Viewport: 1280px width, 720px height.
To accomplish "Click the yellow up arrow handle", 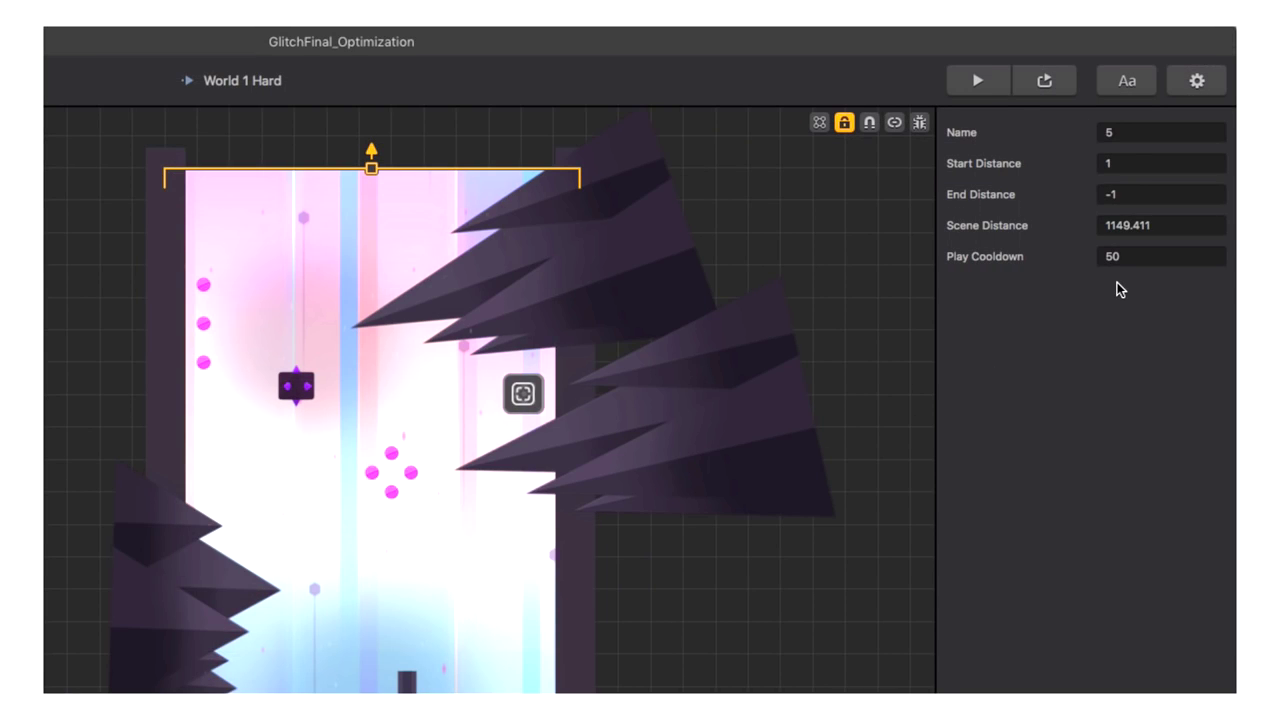I will (x=372, y=151).
